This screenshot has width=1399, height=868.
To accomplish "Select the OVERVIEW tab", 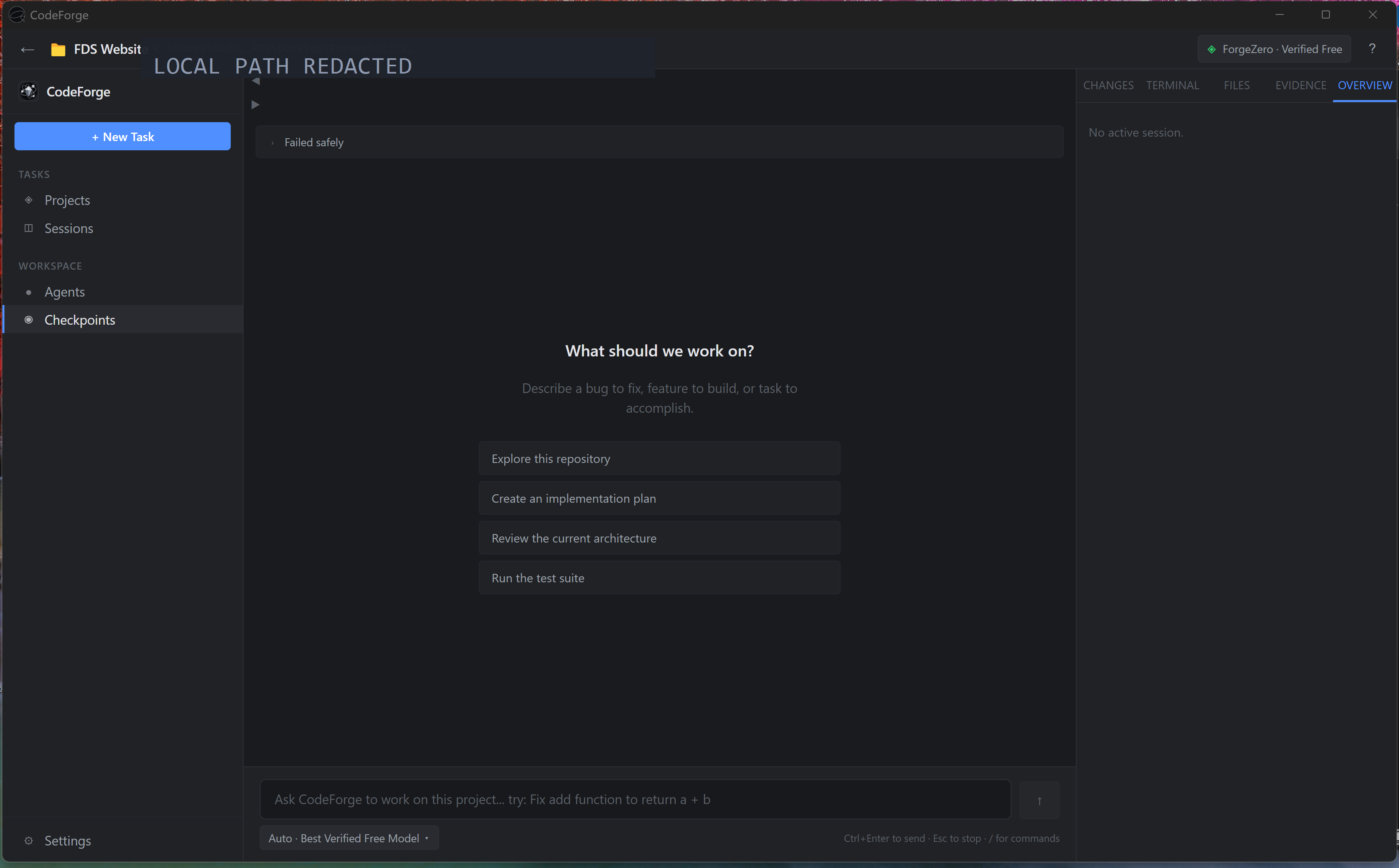I will [x=1364, y=85].
